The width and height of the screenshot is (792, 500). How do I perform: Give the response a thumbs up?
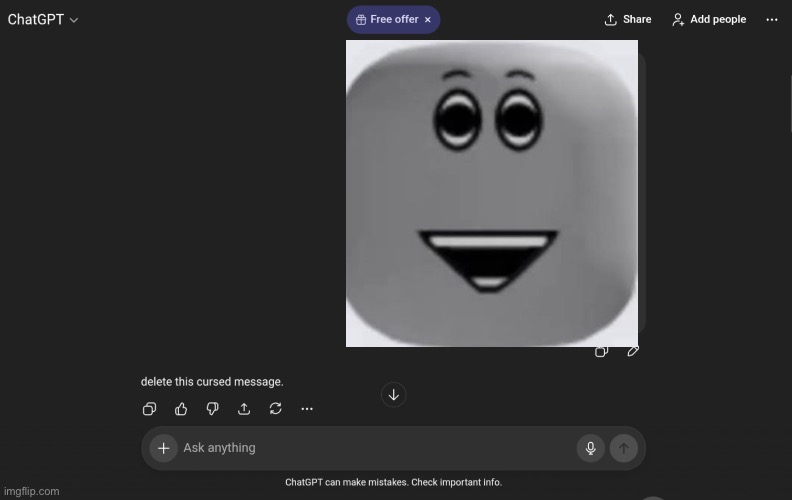[x=181, y=409]
